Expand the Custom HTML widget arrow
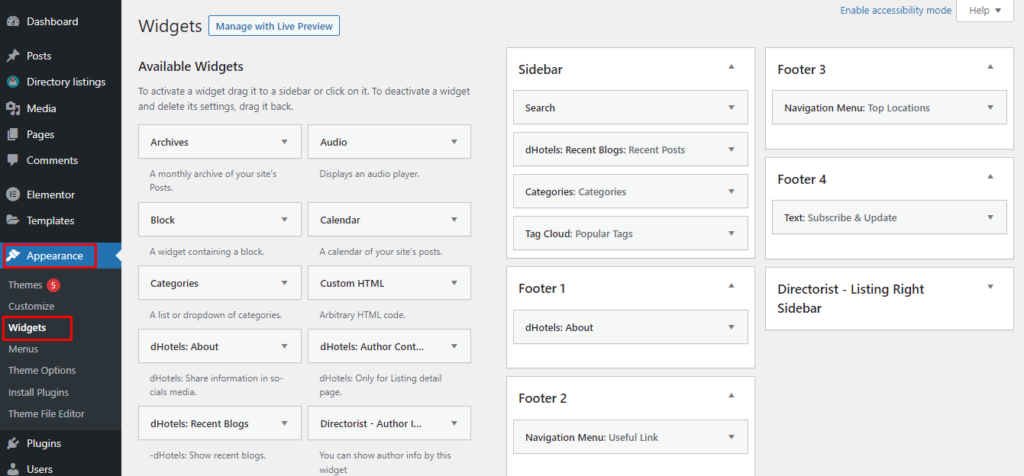The width and height of the screenshot is (1024, 476). pos(454,283)
